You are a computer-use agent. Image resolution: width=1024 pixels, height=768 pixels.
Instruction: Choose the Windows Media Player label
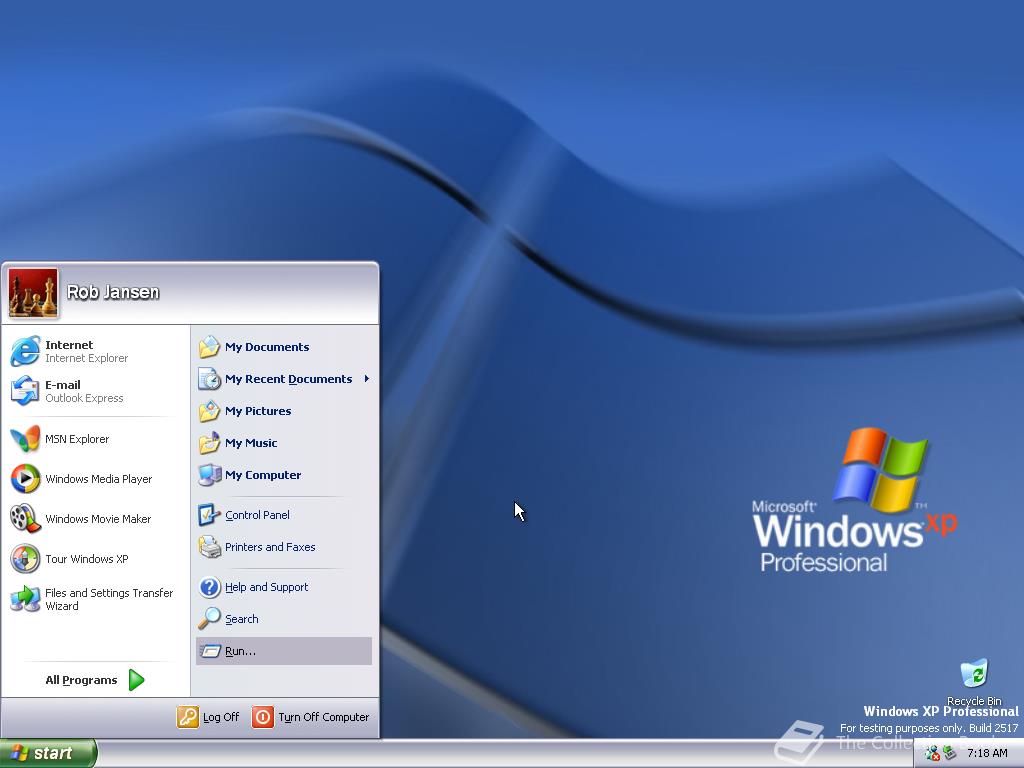99,479
